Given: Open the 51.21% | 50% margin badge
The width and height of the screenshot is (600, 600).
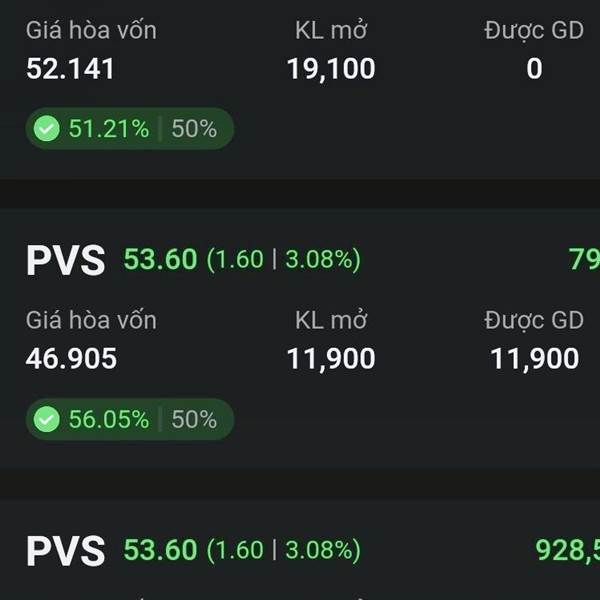Looking at the screenshot, I should pyautogui.click(x=130, y=129).
